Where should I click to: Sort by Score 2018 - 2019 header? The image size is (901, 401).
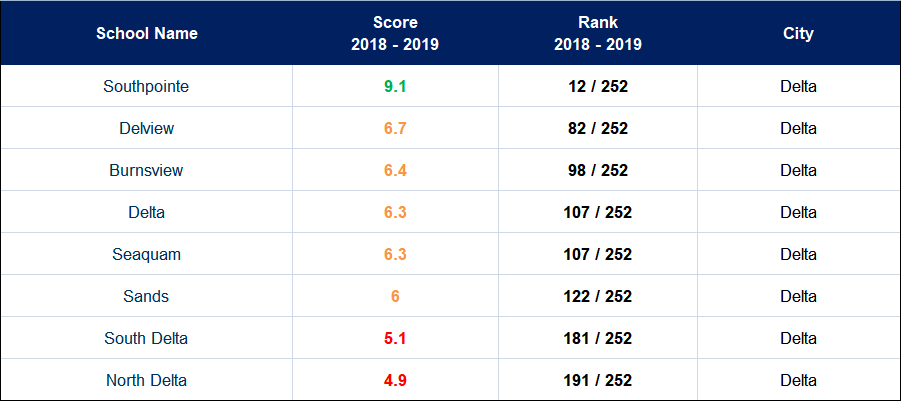pyautogui.click(x=395, y=33)
